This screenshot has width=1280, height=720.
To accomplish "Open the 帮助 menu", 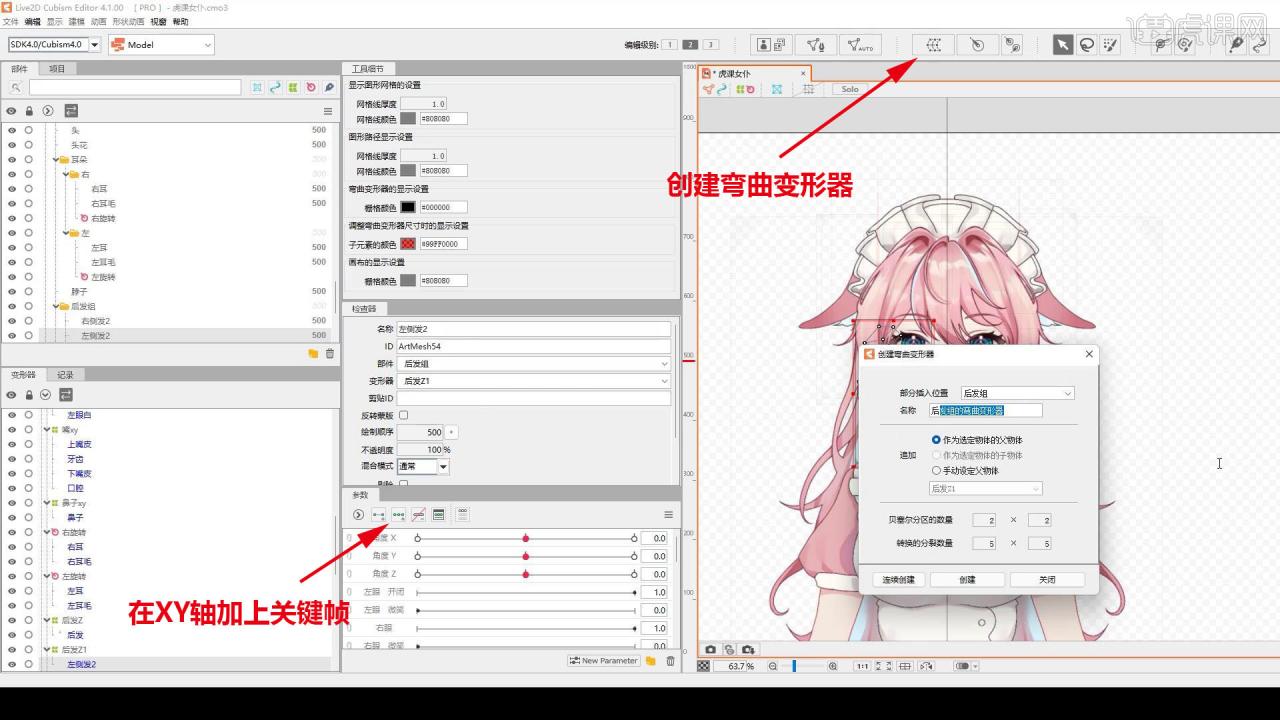I will coord(180,21).
